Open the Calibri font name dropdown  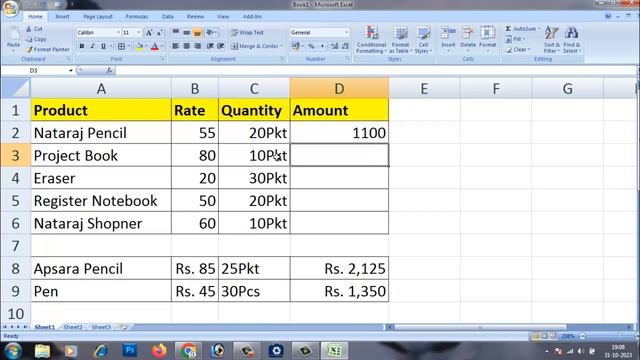(x=118, y=33)
